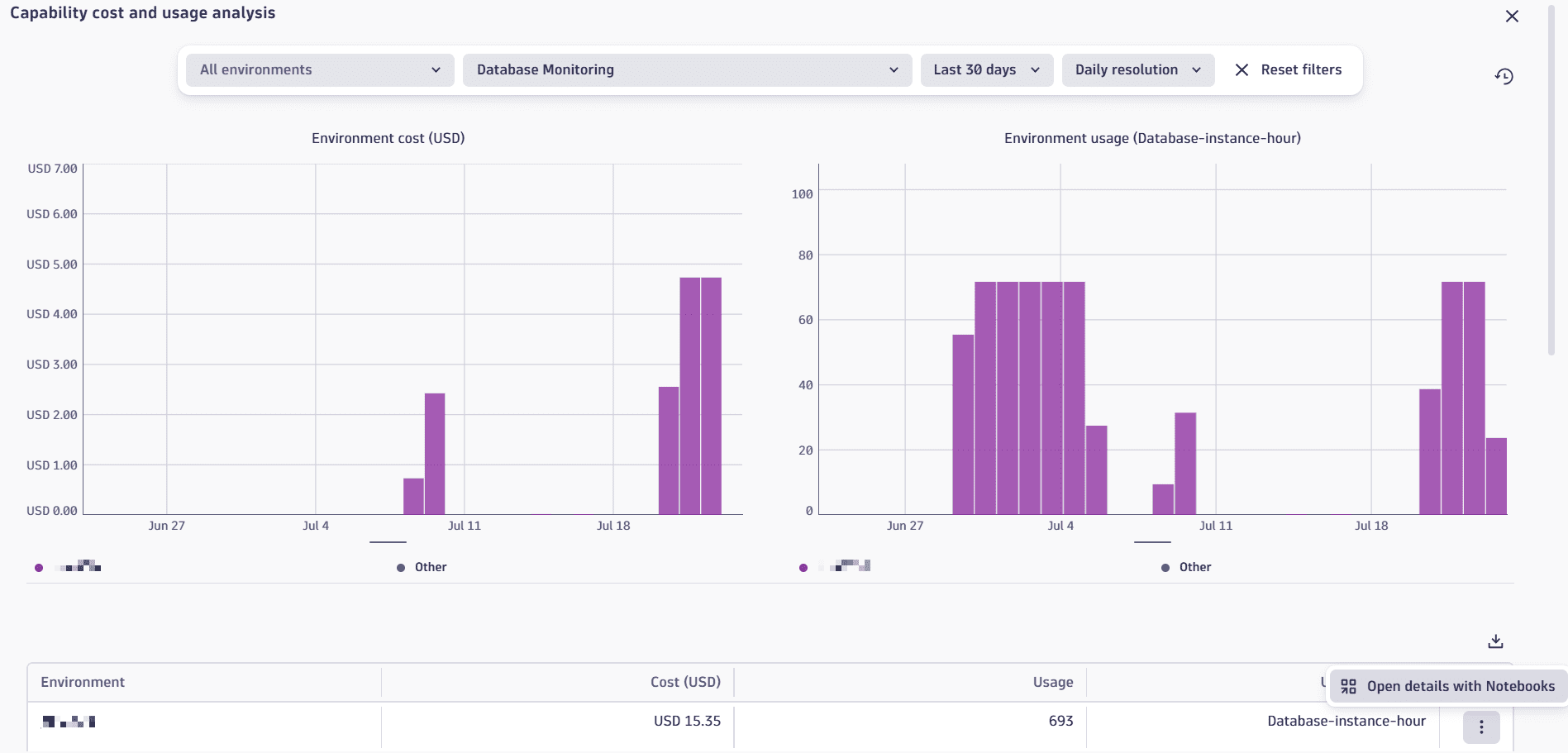1568x753 pixels.
Task: Click the Environment usage chart title
Action: 1152,138
